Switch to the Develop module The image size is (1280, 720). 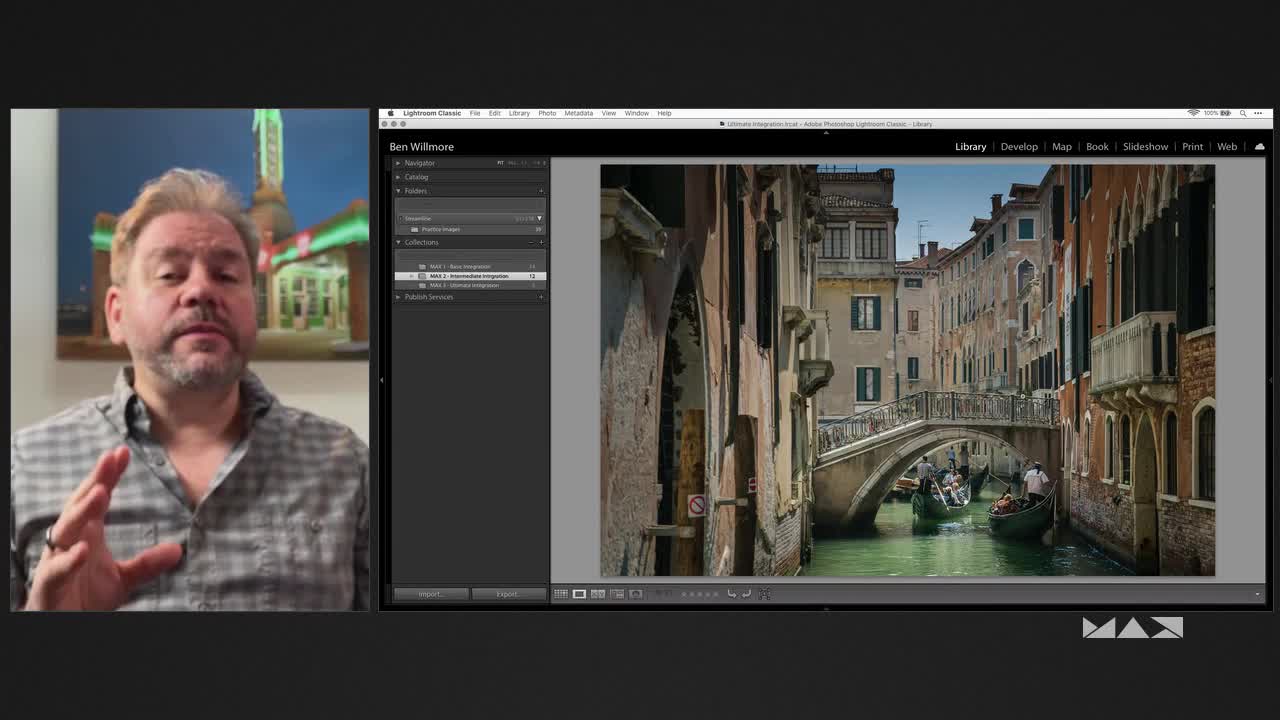pyautogui.click(x=1019, y=147)
